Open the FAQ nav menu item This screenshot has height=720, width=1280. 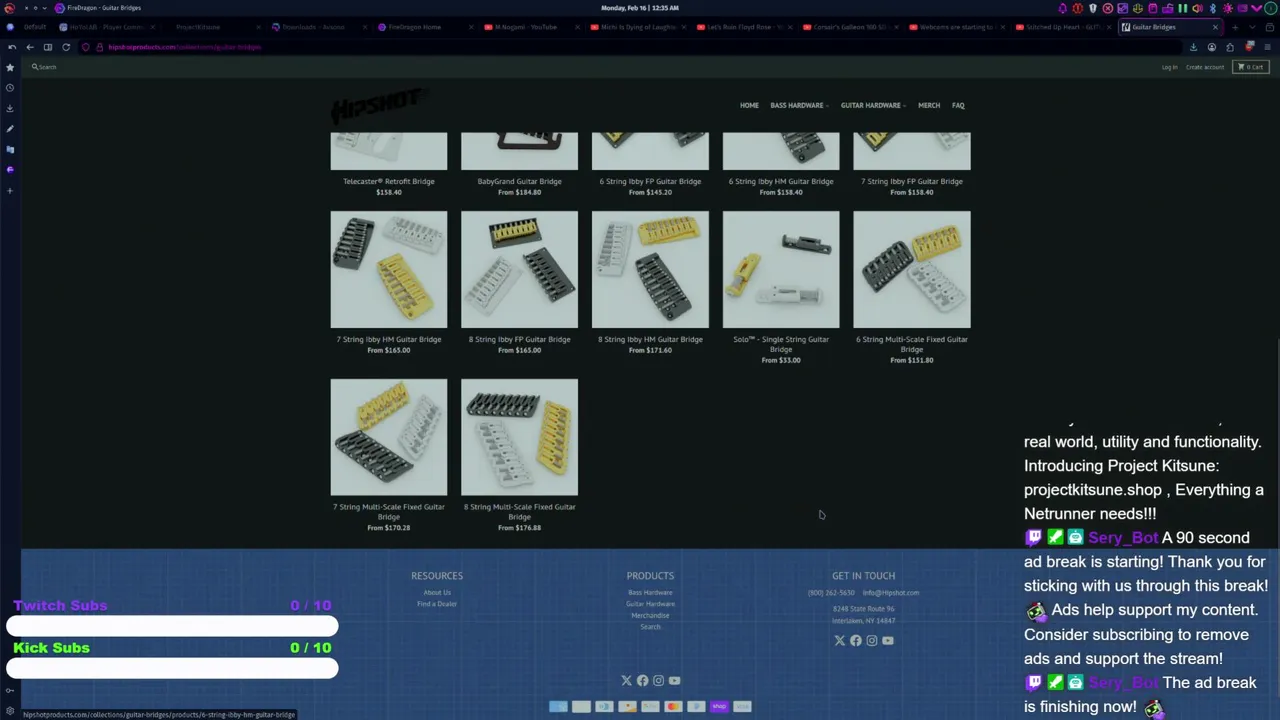(x=958, y=105)
